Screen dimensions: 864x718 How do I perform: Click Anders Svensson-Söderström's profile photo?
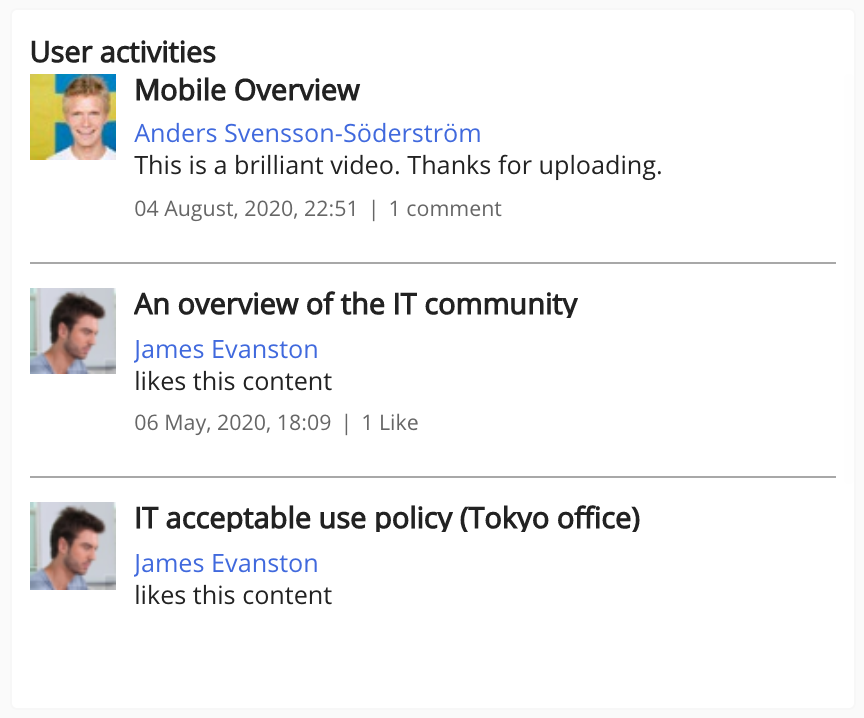tap(73, 117)
